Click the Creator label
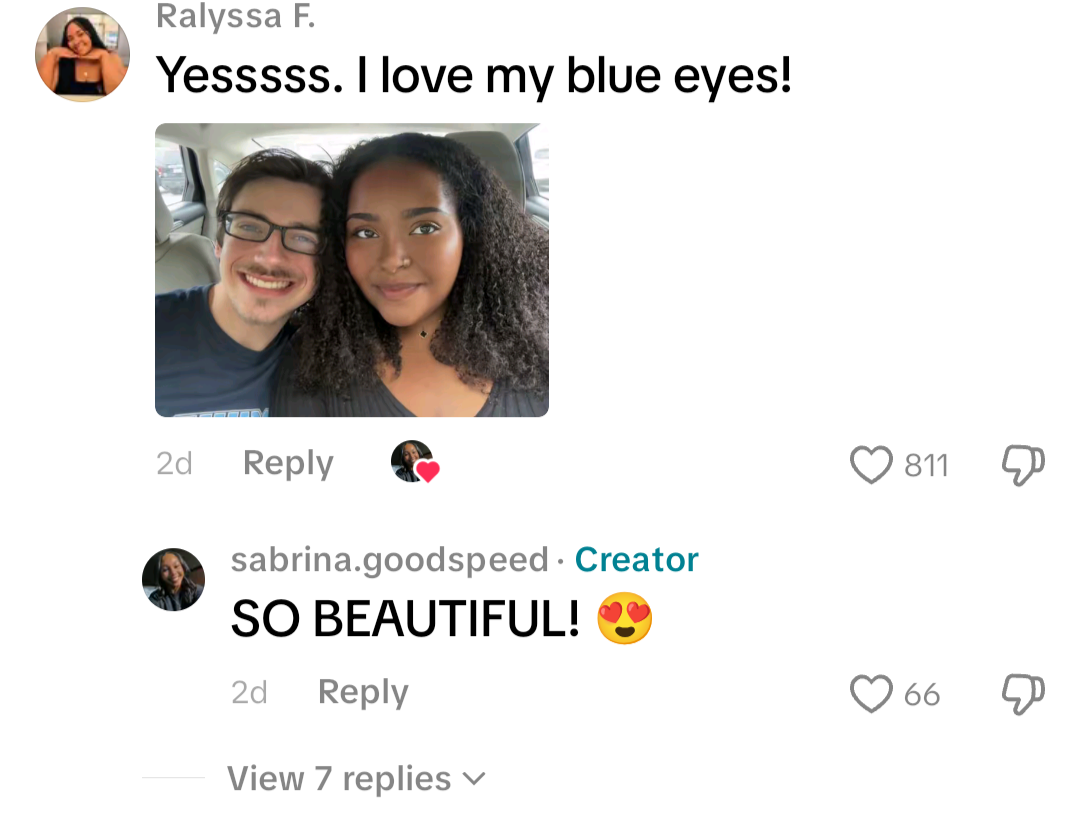The width and height of the screenshot is (1080, 824). pos(636,559)
